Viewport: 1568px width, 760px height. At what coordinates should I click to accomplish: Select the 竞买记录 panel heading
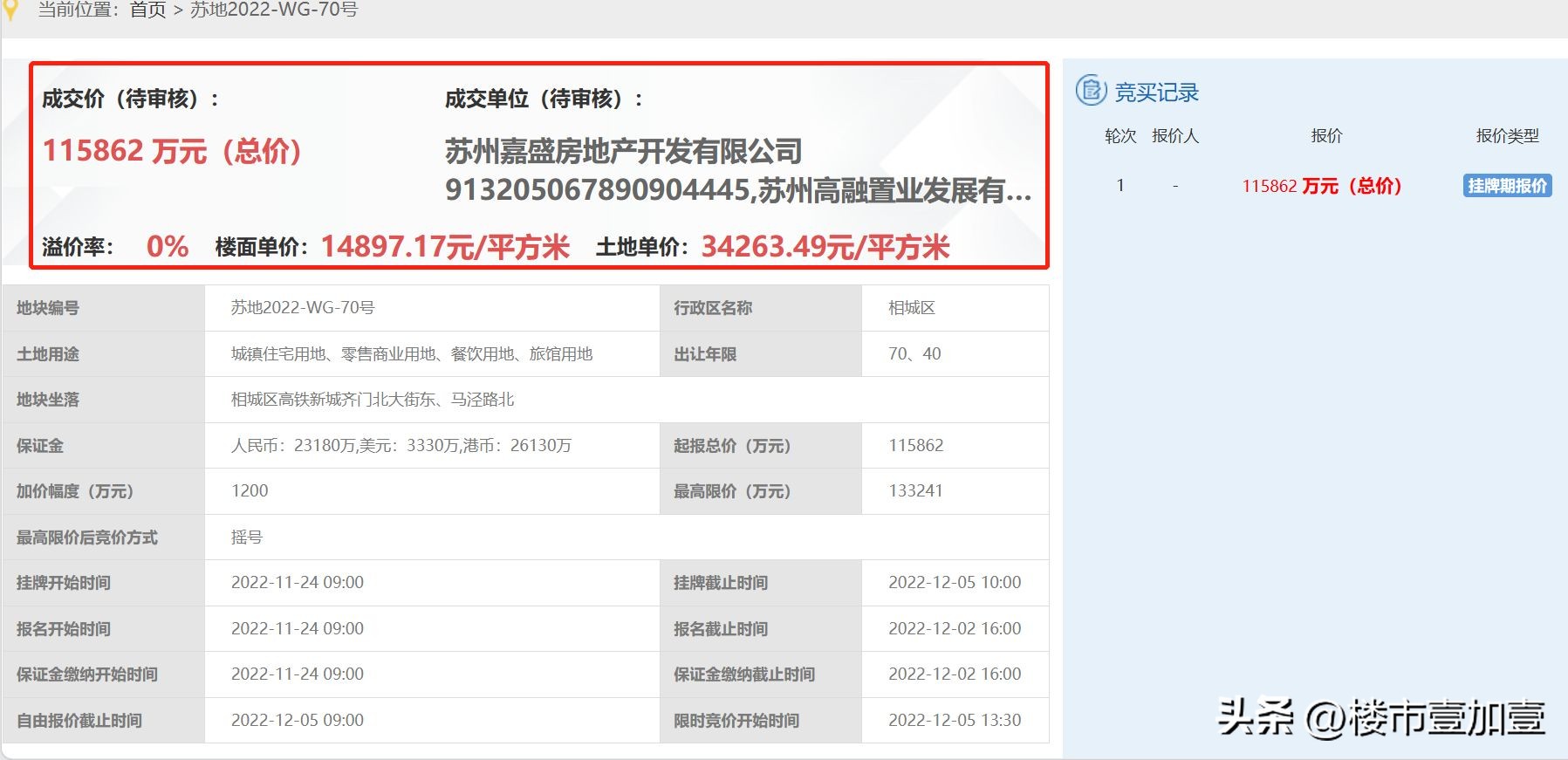pos(1156,92)
